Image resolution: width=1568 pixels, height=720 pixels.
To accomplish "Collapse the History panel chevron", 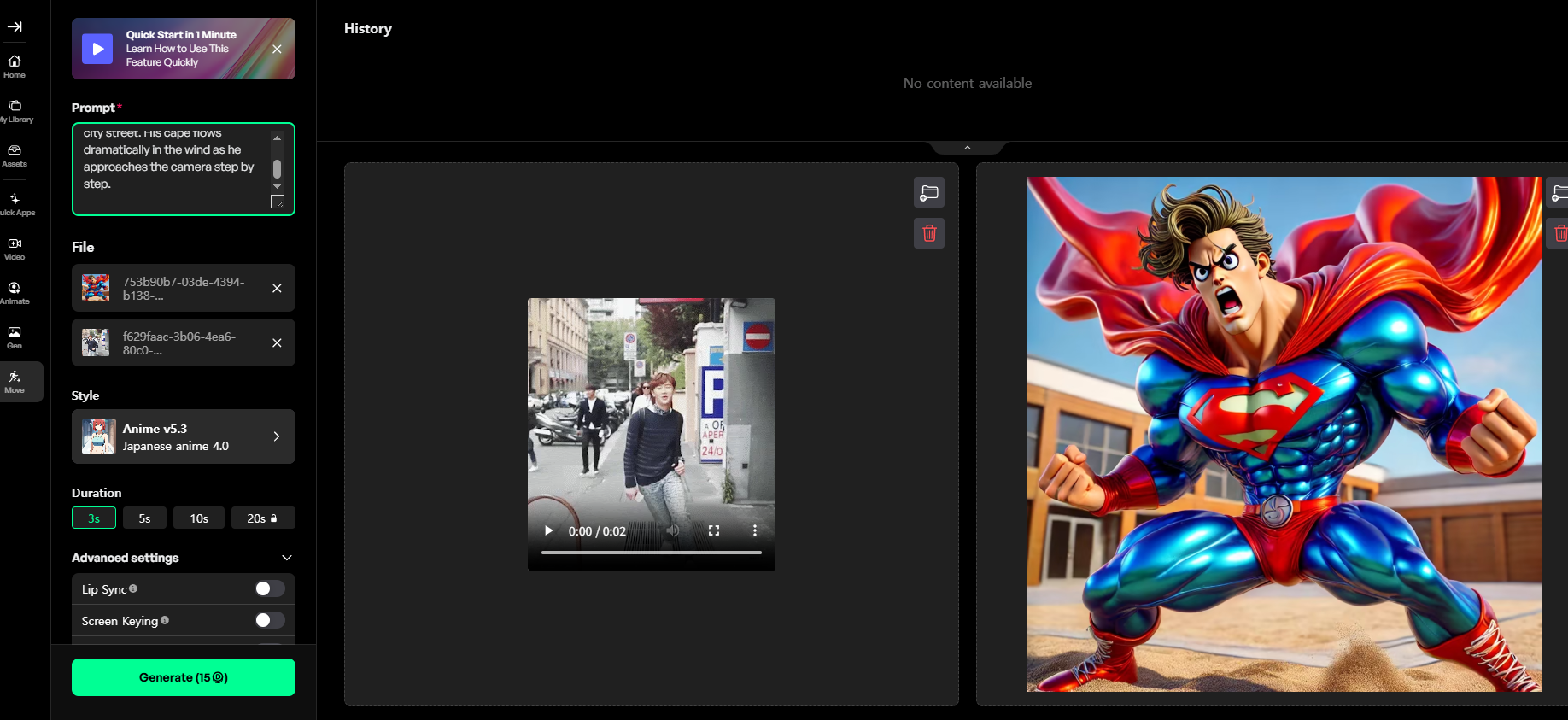I will click(968, 148).
